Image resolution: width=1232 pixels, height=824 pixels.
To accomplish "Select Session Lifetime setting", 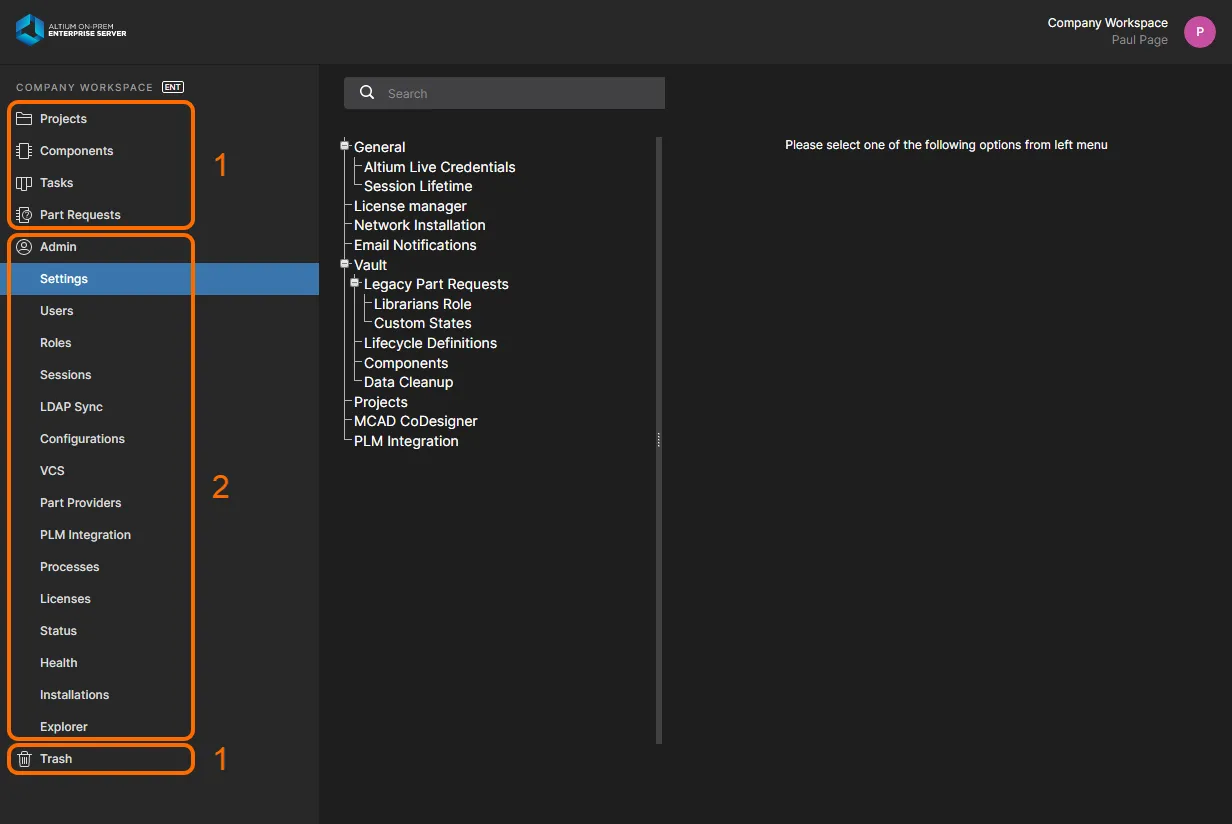I will 418,186.
